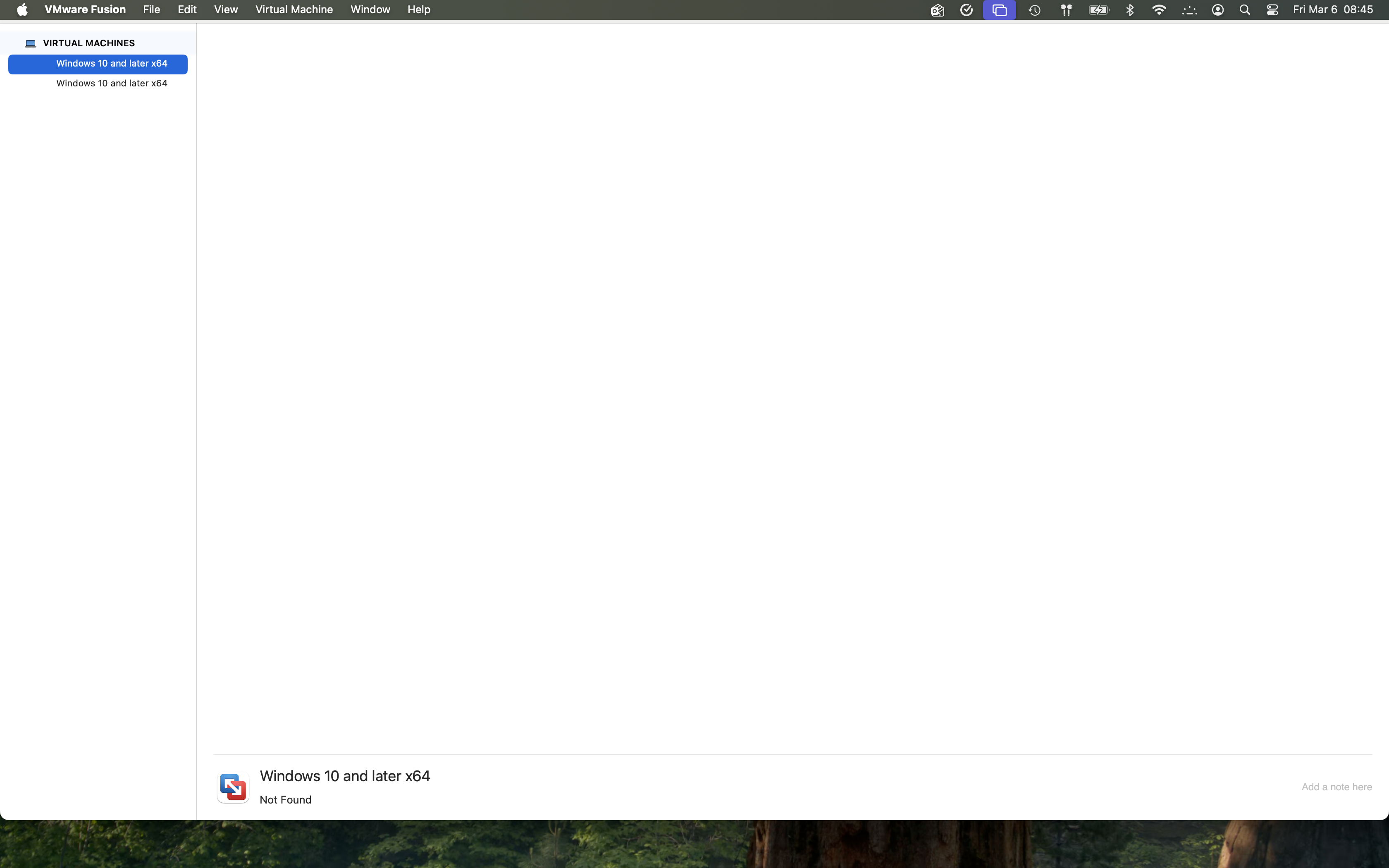Open the File menu

click(152, 10)
